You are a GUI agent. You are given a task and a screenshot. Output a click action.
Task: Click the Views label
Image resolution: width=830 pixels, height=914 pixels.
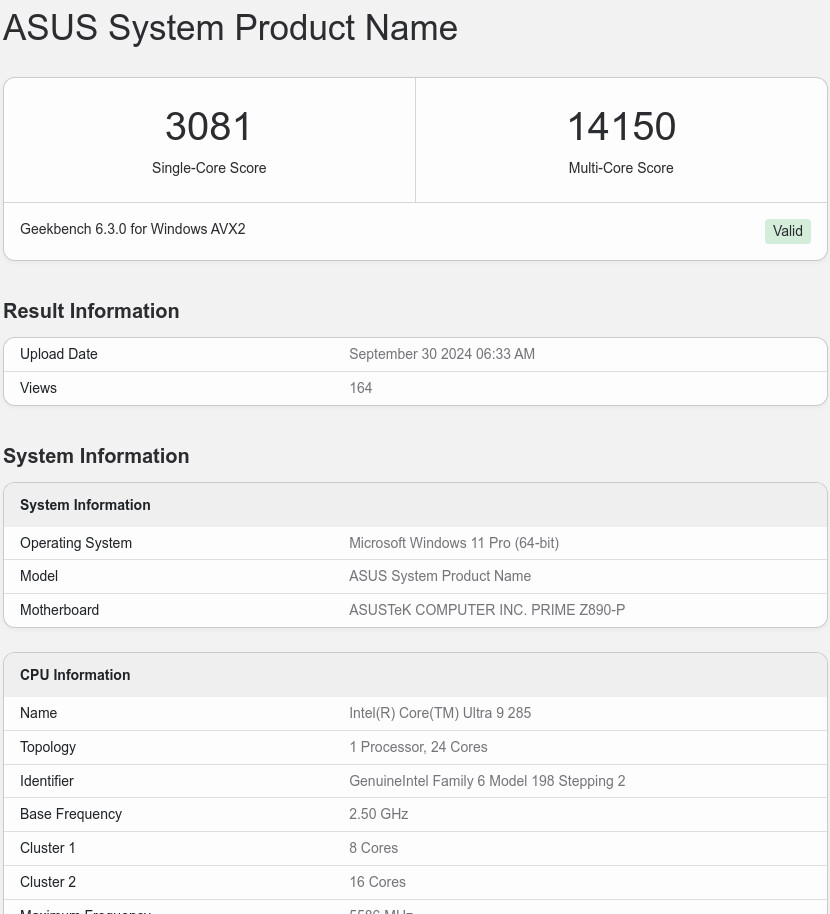click(38, 388)
